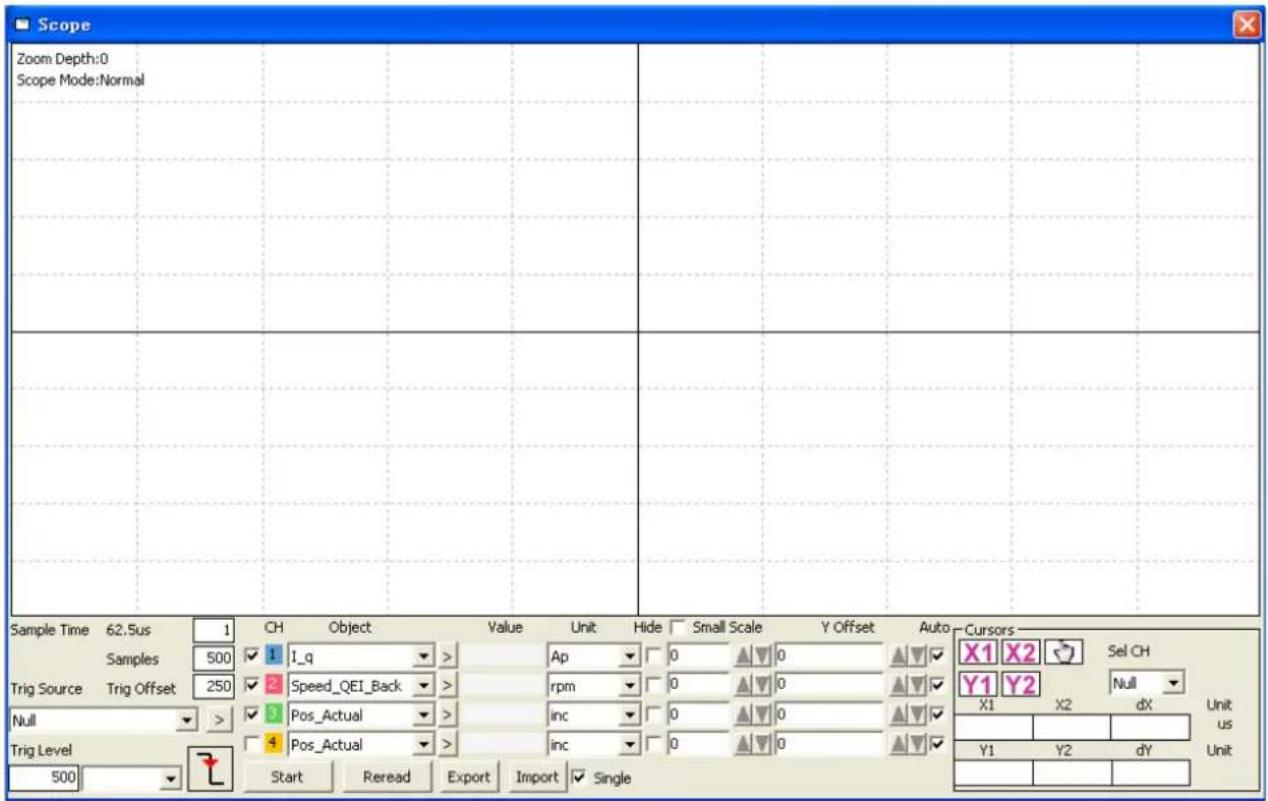Decrease Y offset for channel 2 (down arrow)
This screenshot has height=801, width=1268.
916,686
